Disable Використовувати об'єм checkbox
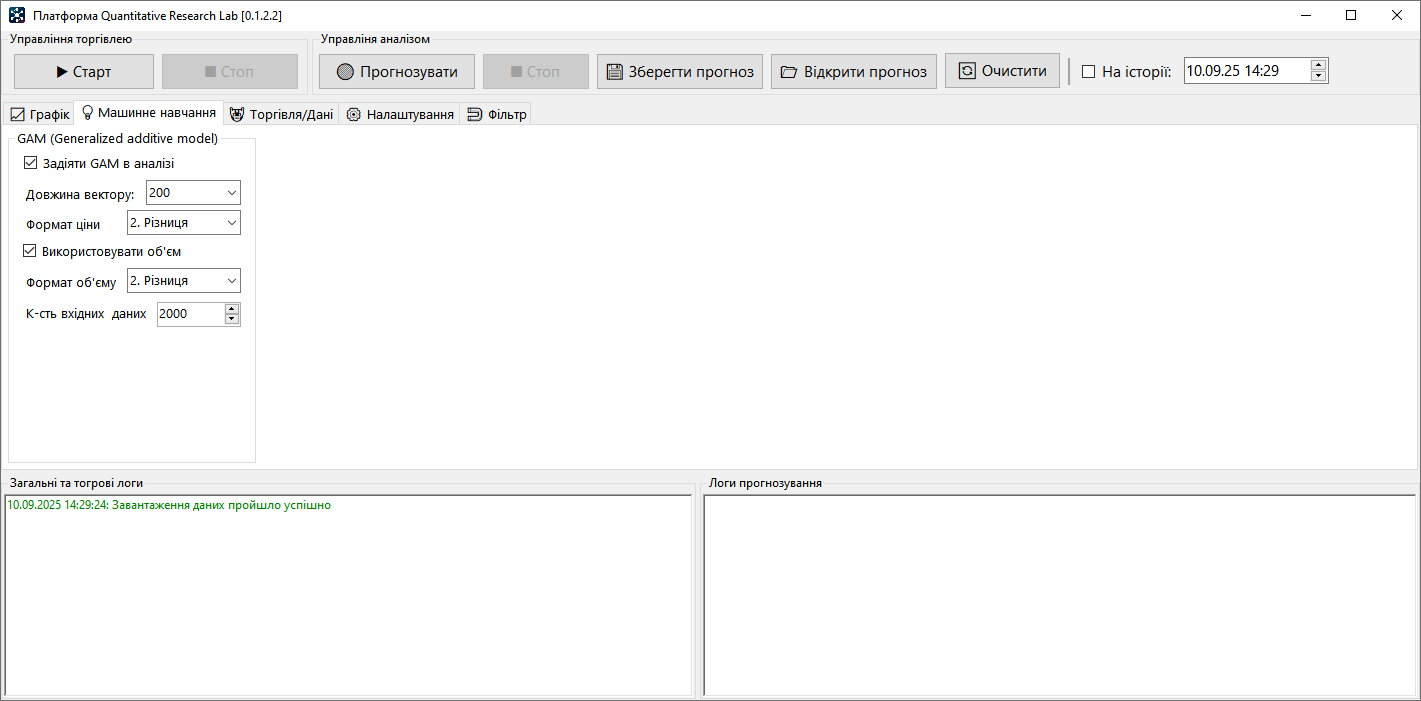The height and width of the screenshot is (701, 1421). point(30,251)
